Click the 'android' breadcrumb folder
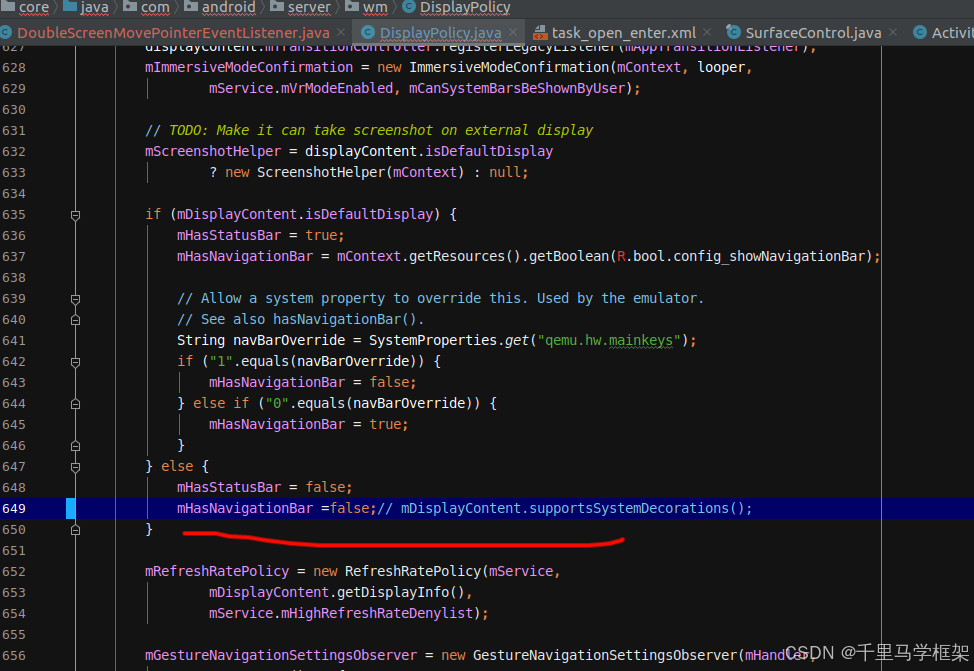This screenshot has height=671, width=974. point(220,7)
